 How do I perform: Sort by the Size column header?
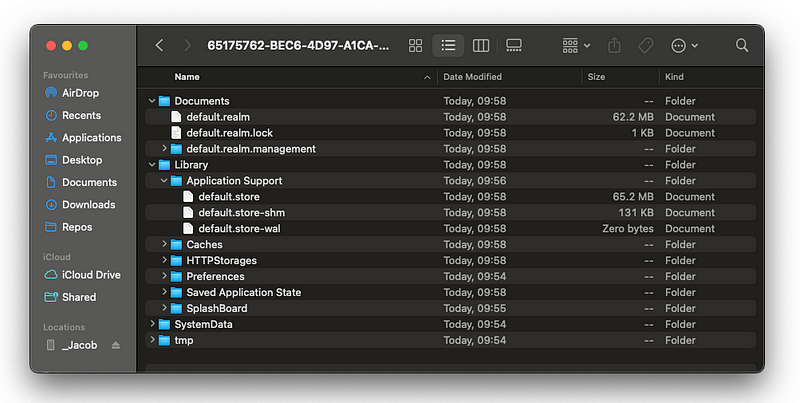pyautogui.click(x=597, y=77)
